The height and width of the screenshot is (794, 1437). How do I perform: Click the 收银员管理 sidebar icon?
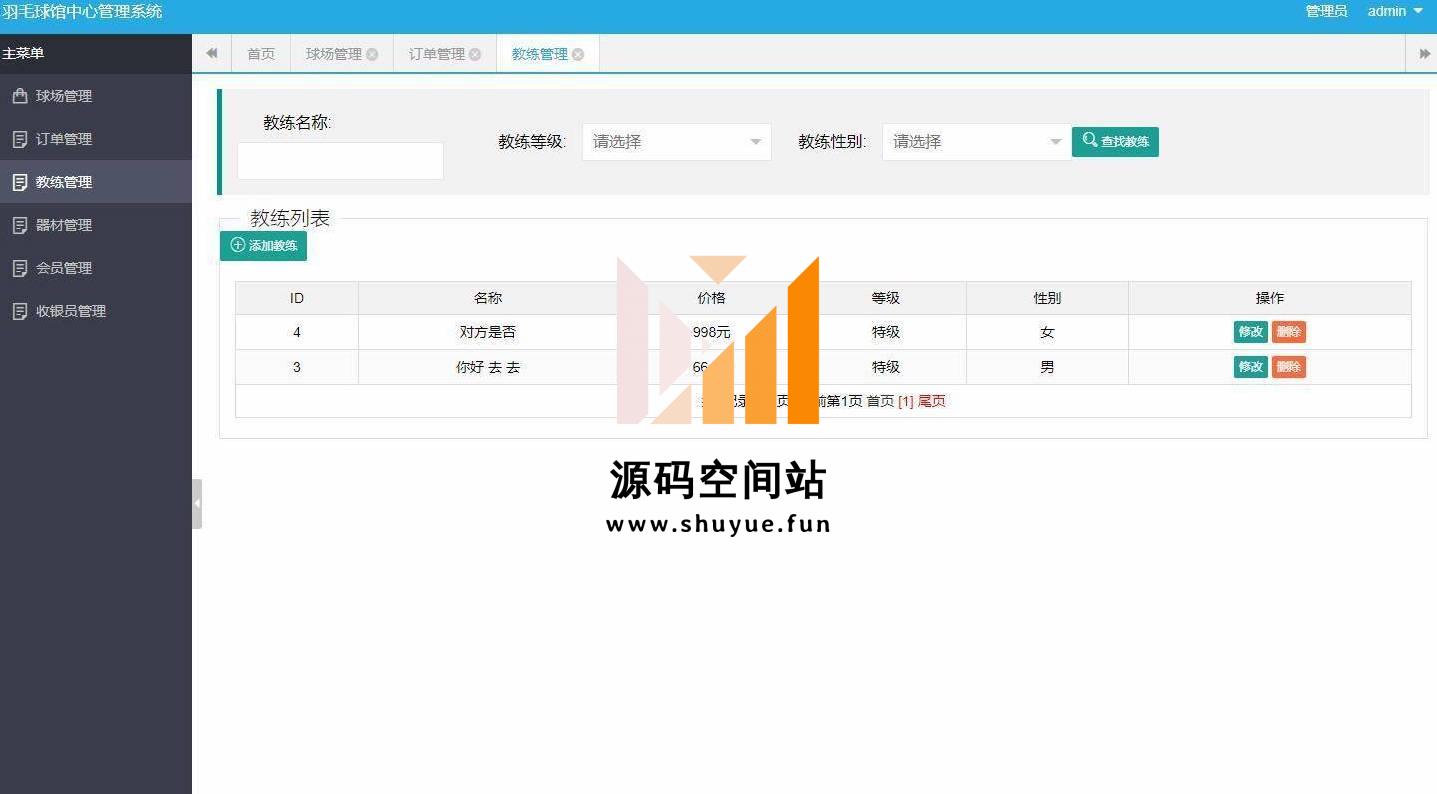[19, 311]
